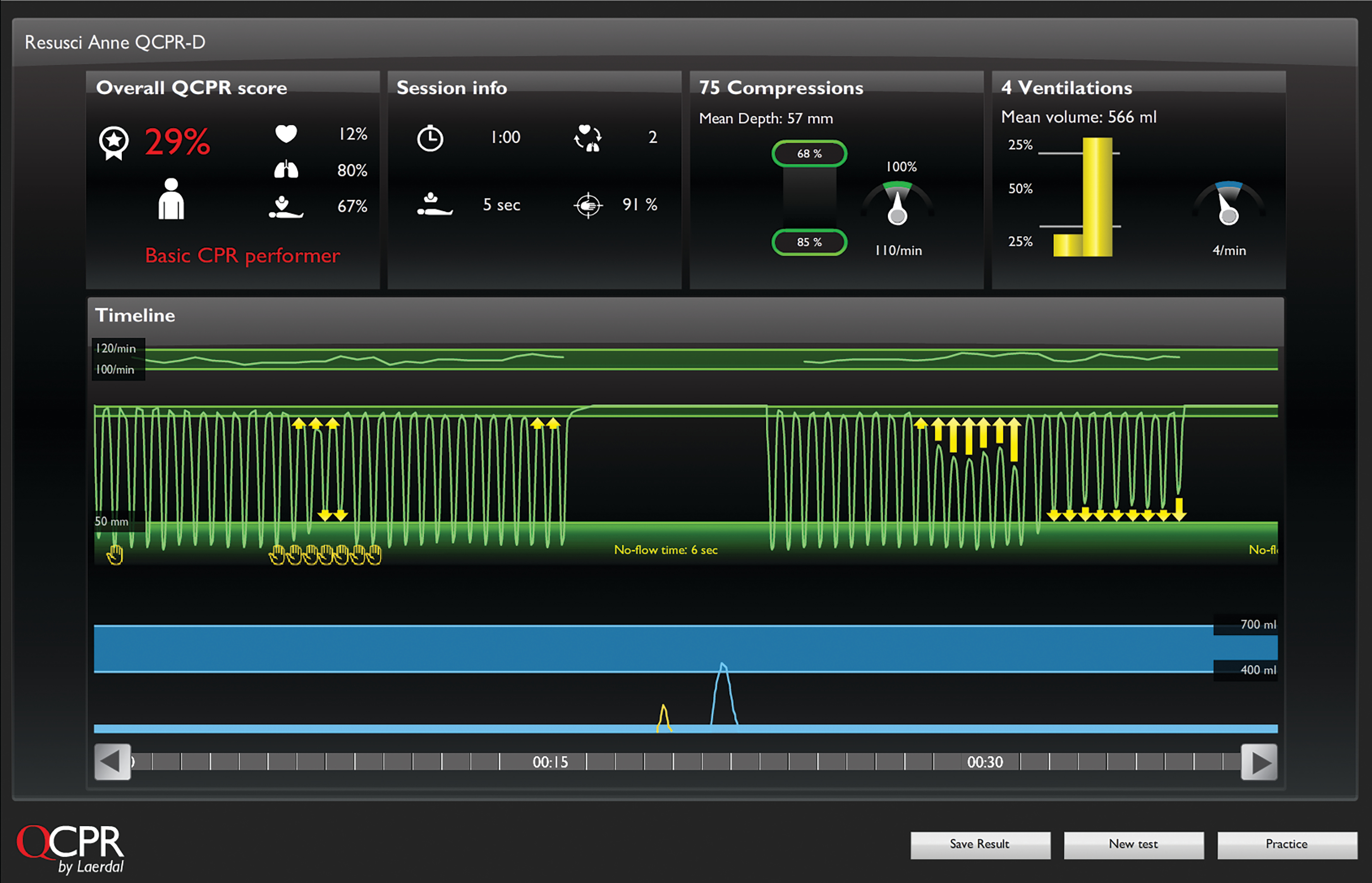Click the 00:15 mark on time ruler
1372x883 pixels.
click(550, 762)
